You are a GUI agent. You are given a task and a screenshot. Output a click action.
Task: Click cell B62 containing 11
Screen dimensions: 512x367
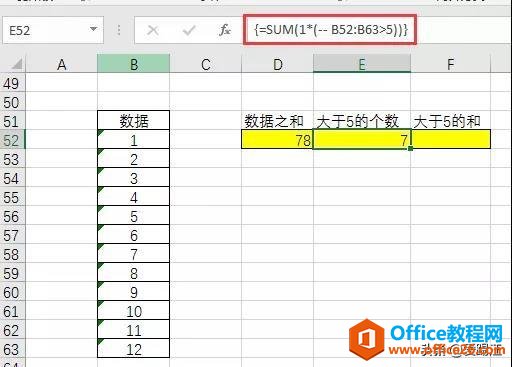[x=134, y=330]
